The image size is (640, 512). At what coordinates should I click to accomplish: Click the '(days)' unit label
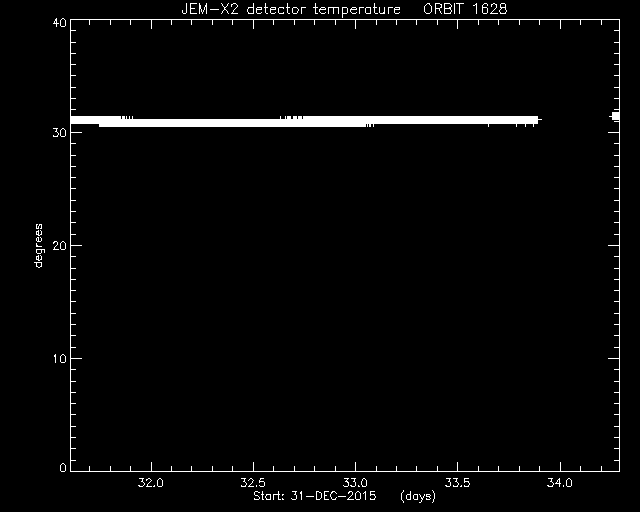pyautogui.click(x=418, y=496)
